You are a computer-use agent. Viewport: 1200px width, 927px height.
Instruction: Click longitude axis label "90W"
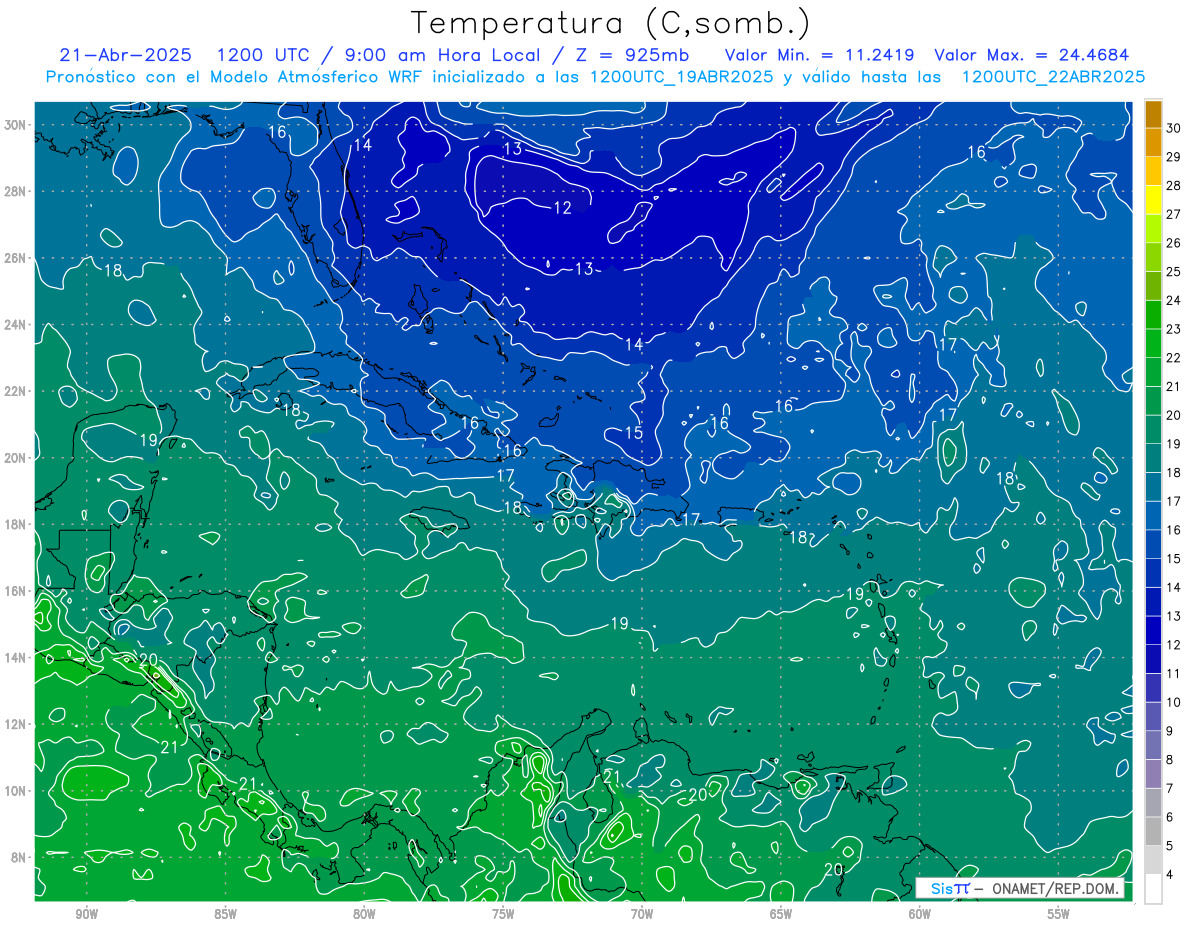[87, 914]
